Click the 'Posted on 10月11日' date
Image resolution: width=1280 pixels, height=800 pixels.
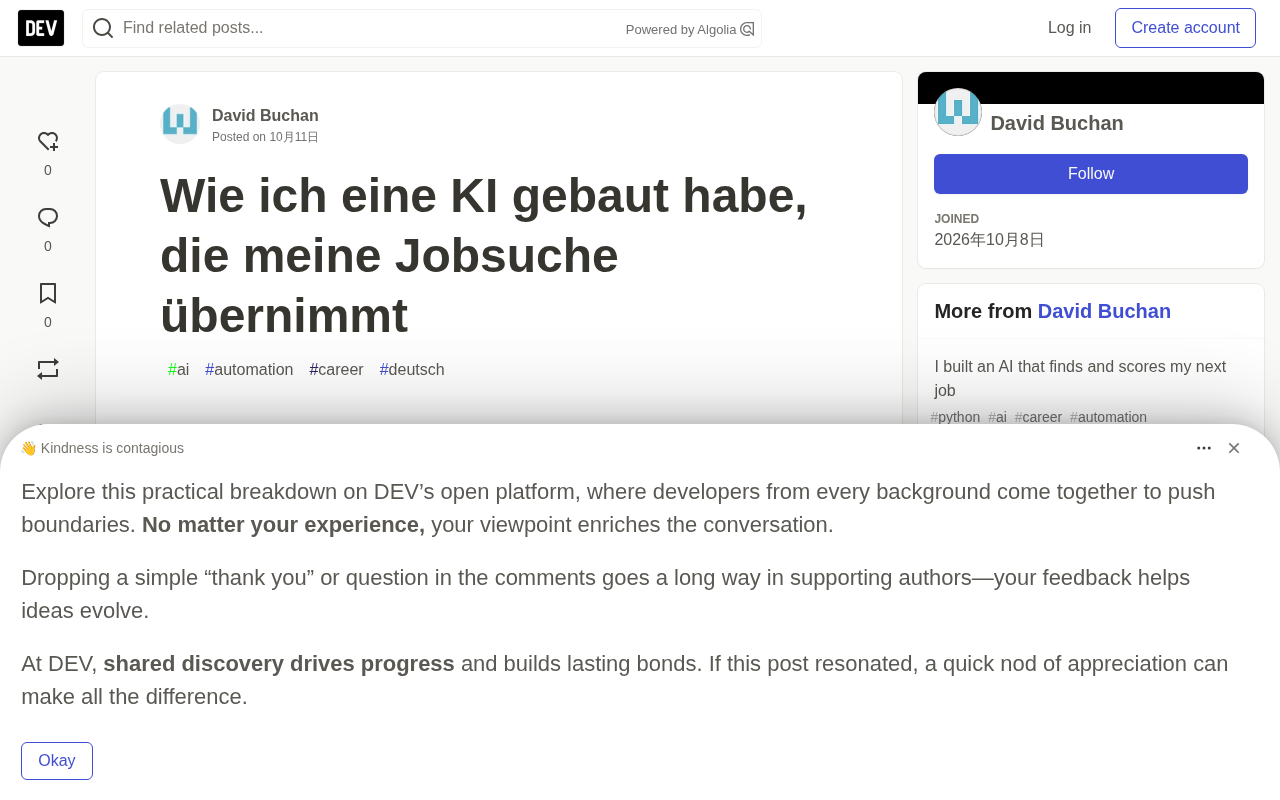click(x=265, y=137)
